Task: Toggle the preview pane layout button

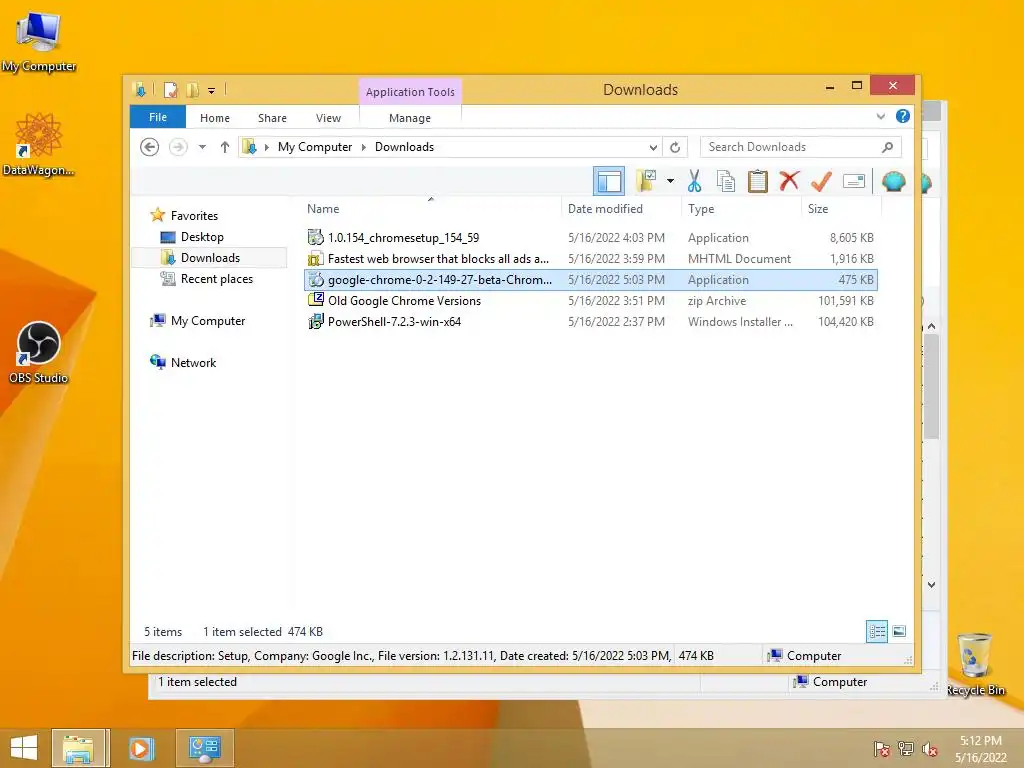Action: 609,181
